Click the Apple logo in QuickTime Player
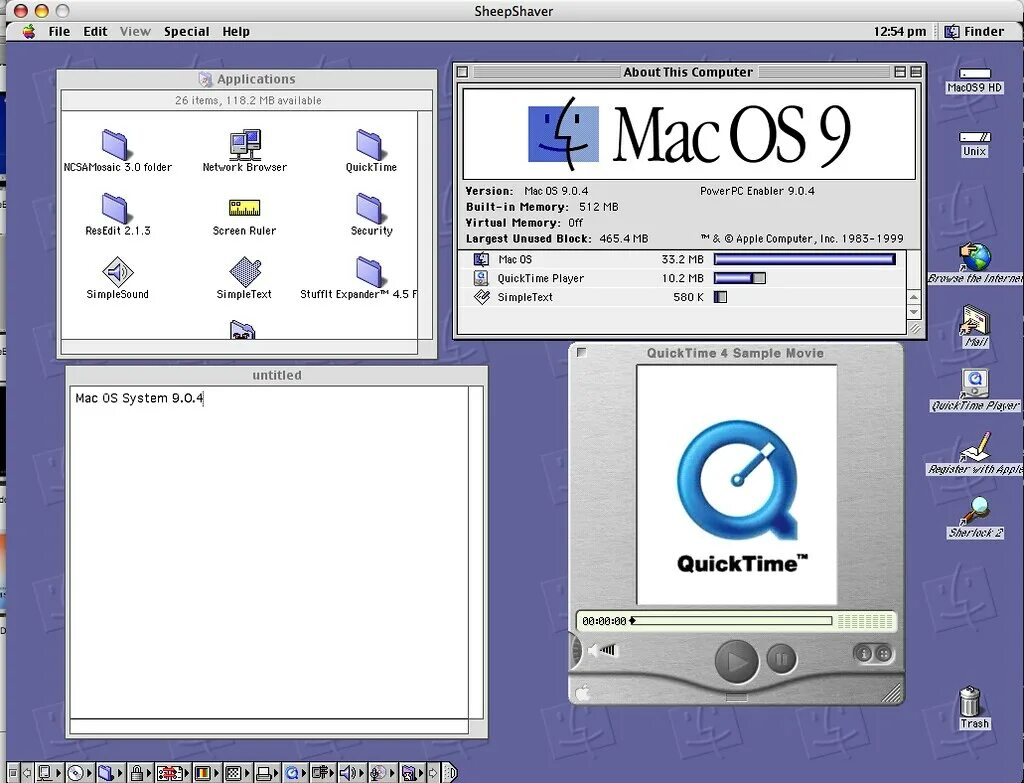The width and height of the screenshot is (1024, 783). pyautogui.click(x=583, y=692)
